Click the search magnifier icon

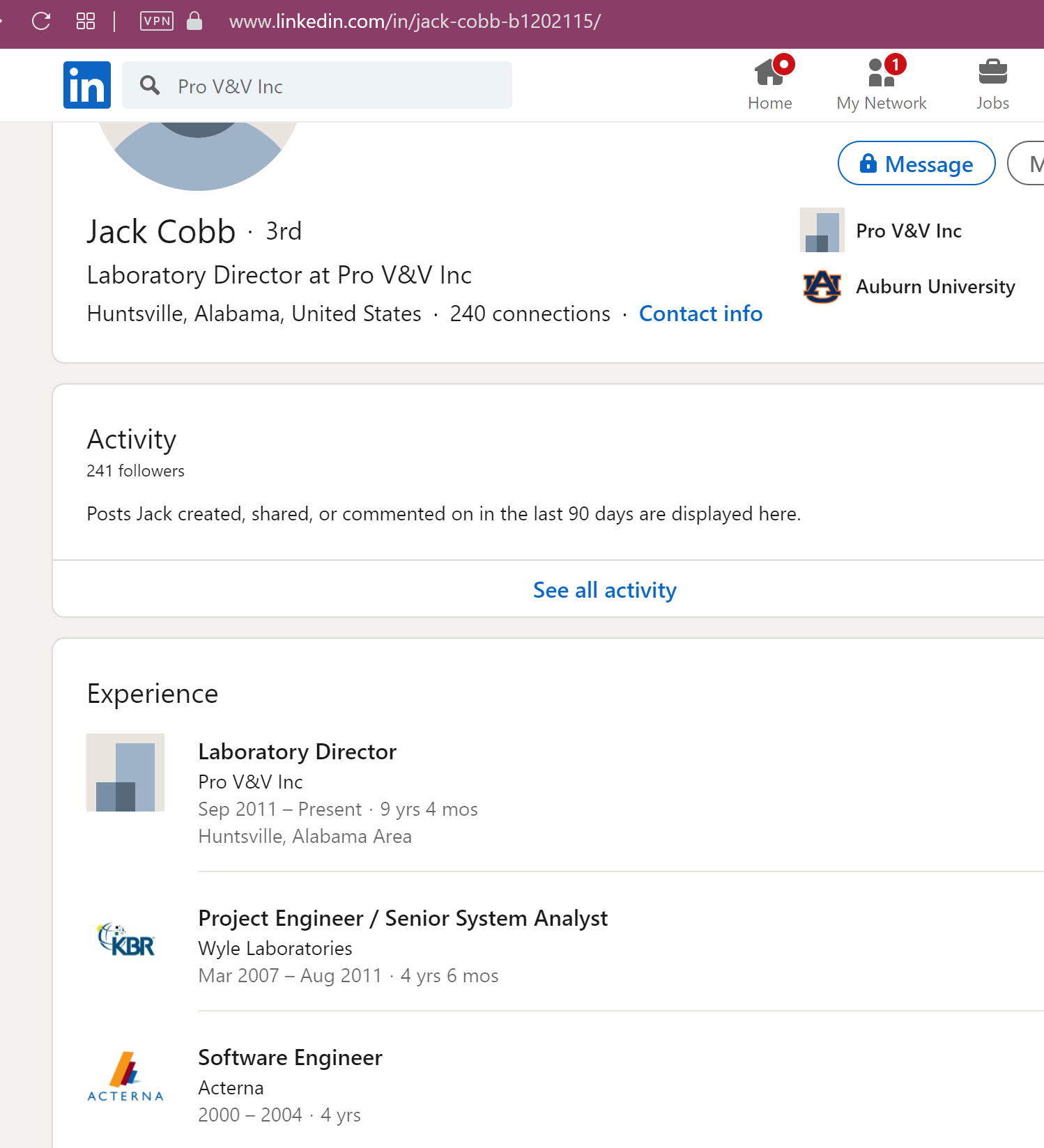[150, 85]
